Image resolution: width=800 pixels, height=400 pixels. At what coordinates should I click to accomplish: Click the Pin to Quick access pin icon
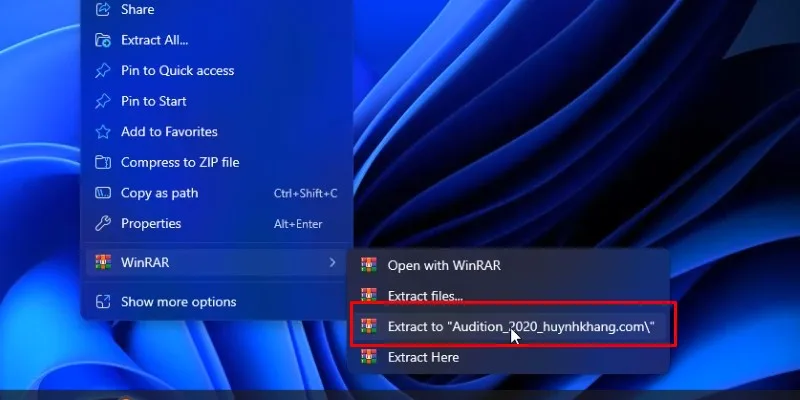(x=103, y=70)
